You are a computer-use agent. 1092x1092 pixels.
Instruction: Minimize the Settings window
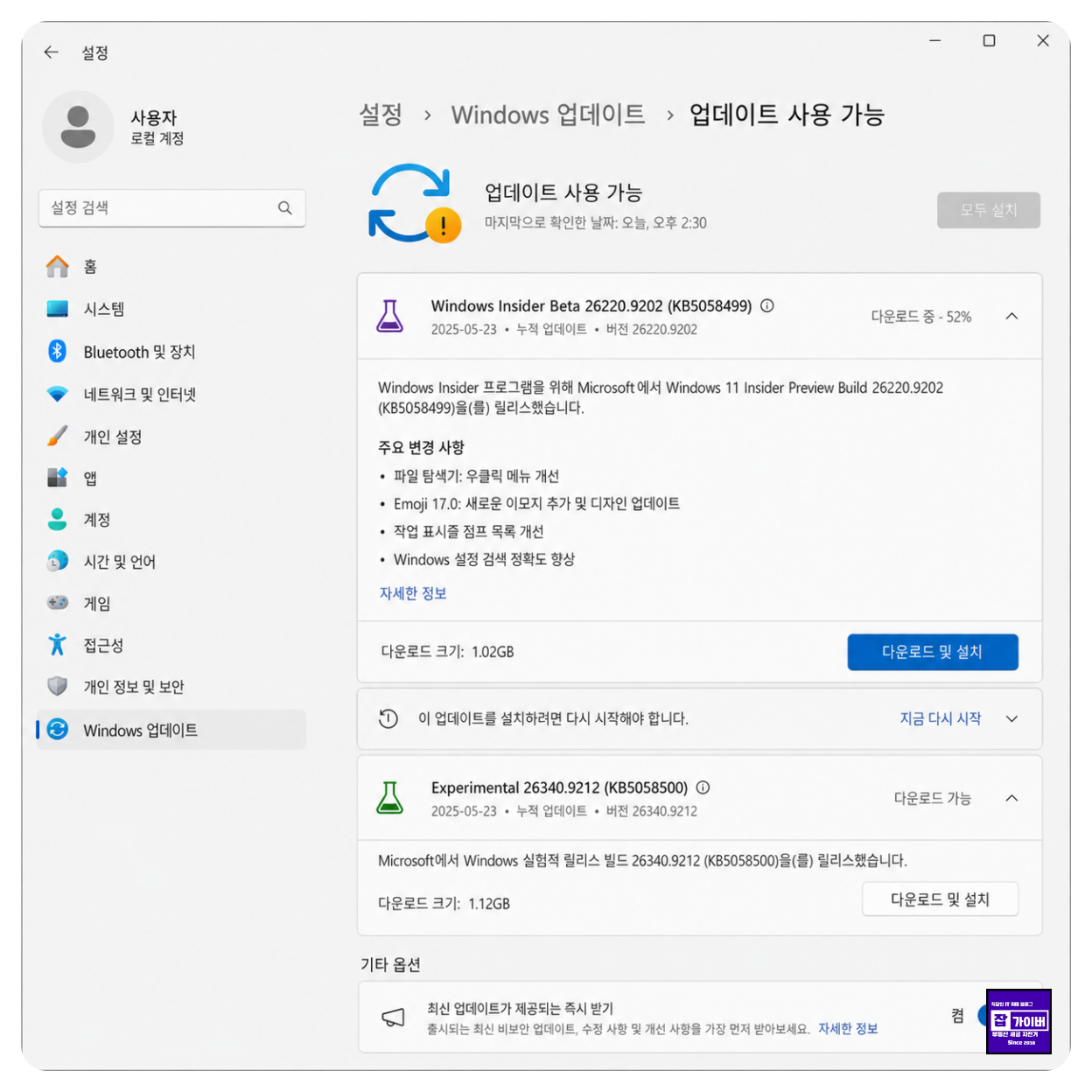(x=935, y=40)
